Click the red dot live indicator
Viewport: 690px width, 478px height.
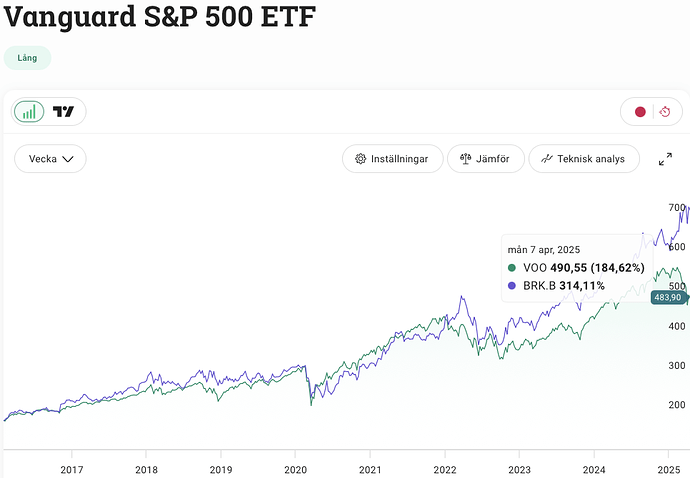point(640,112)
